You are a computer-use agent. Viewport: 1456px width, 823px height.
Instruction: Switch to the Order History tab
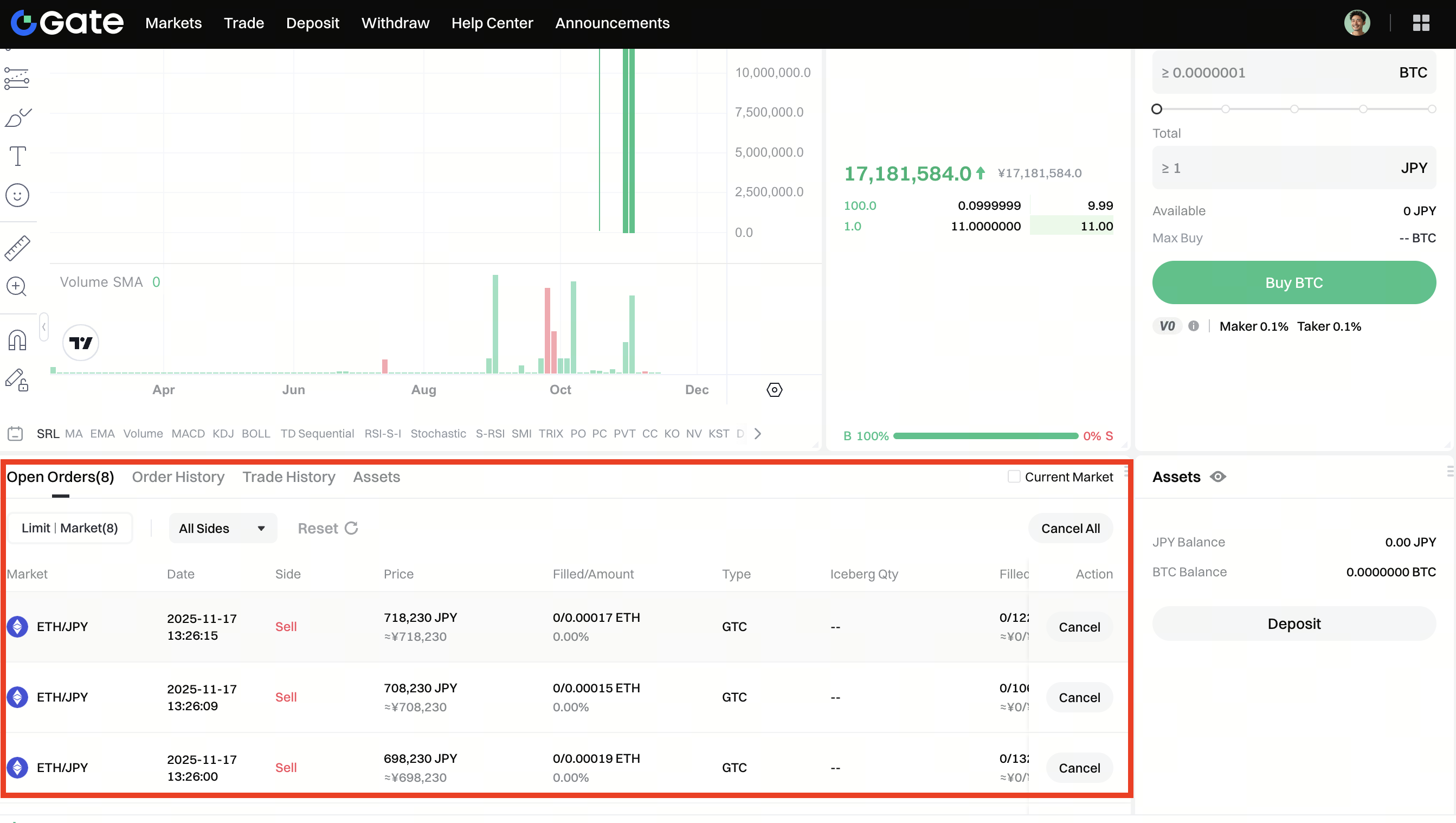tap(178, 477)
